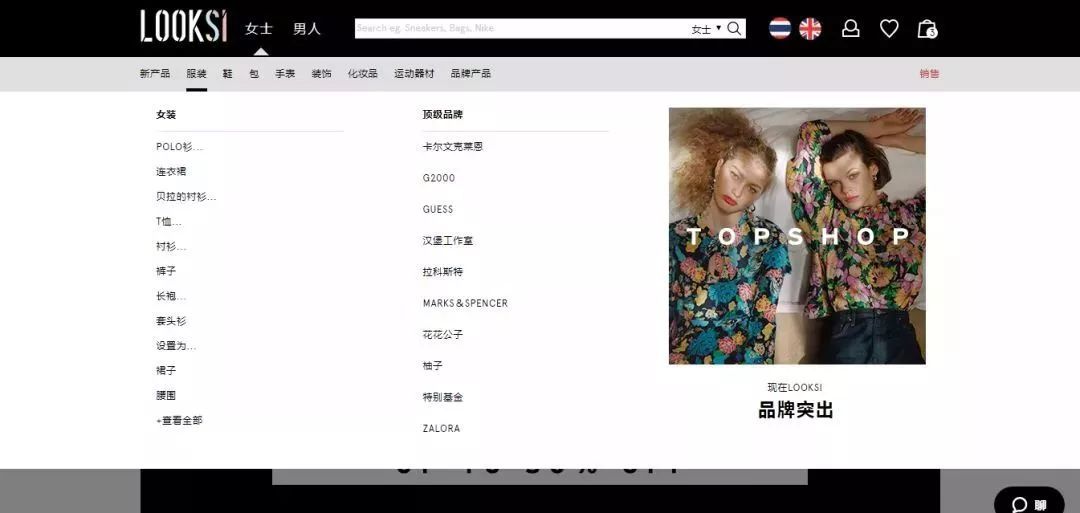
Task: Open the 设置为 category link
Action: click(x=176, y=346)
